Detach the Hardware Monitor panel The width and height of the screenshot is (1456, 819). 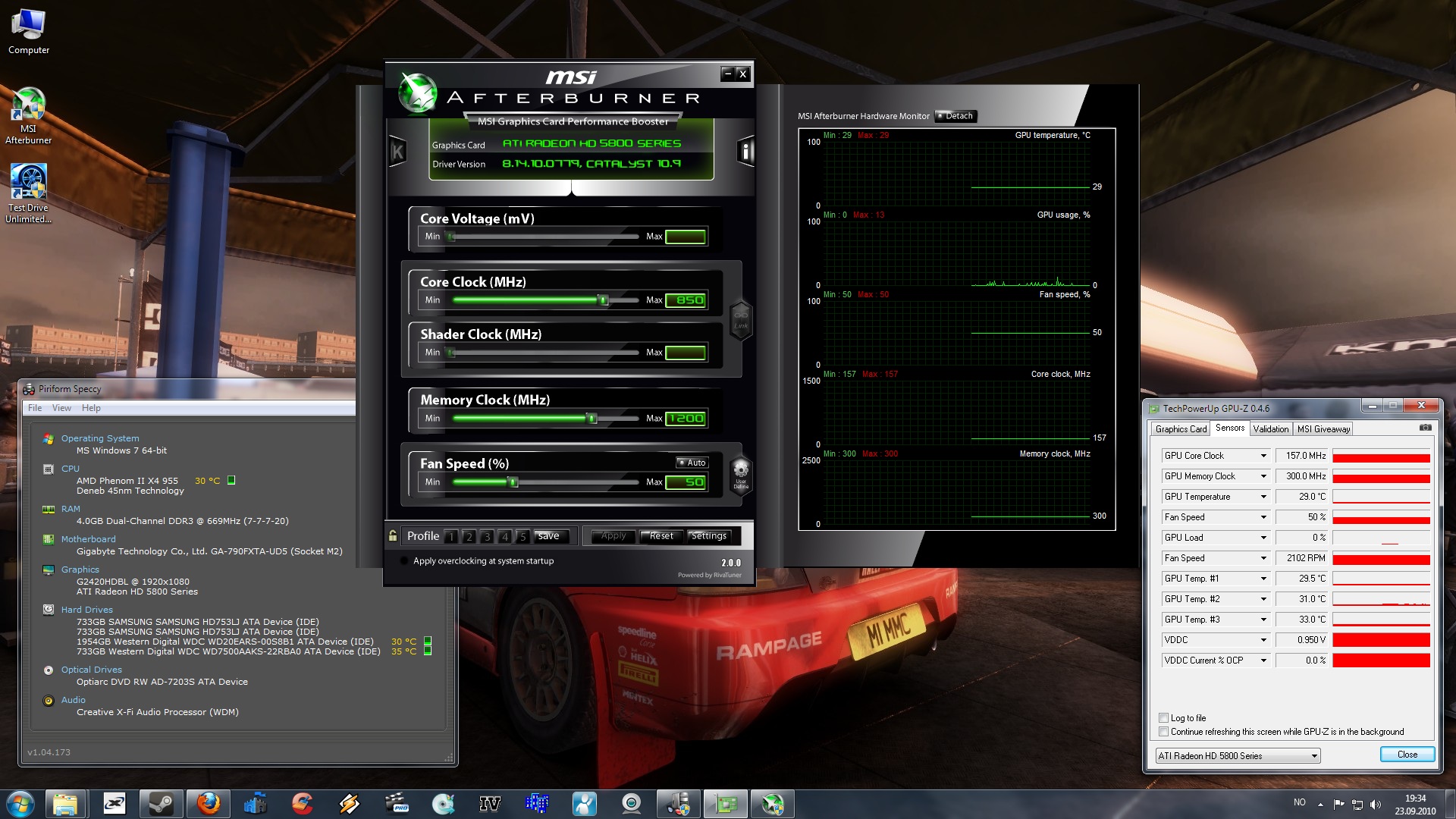(x=955, y=116)
